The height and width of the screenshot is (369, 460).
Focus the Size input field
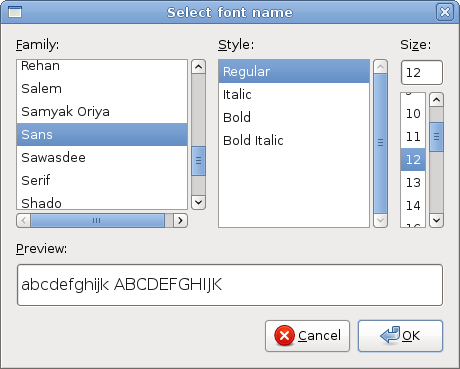coord(422,72)
